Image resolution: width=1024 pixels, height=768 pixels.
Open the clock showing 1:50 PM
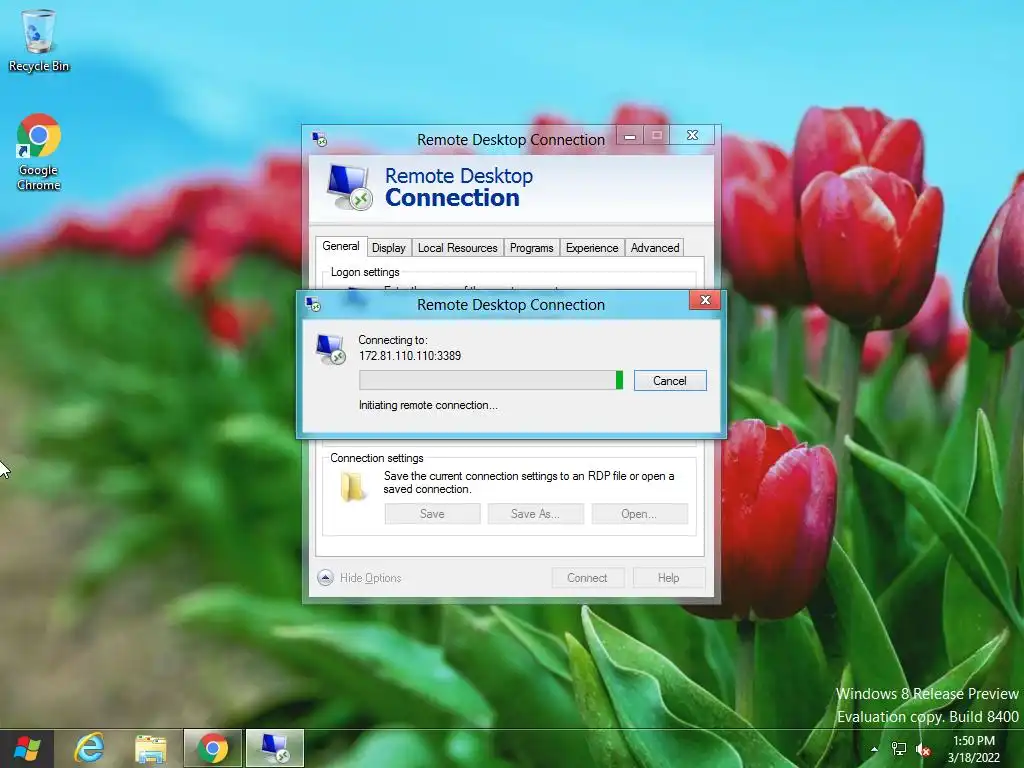click(x=974, y=741)
